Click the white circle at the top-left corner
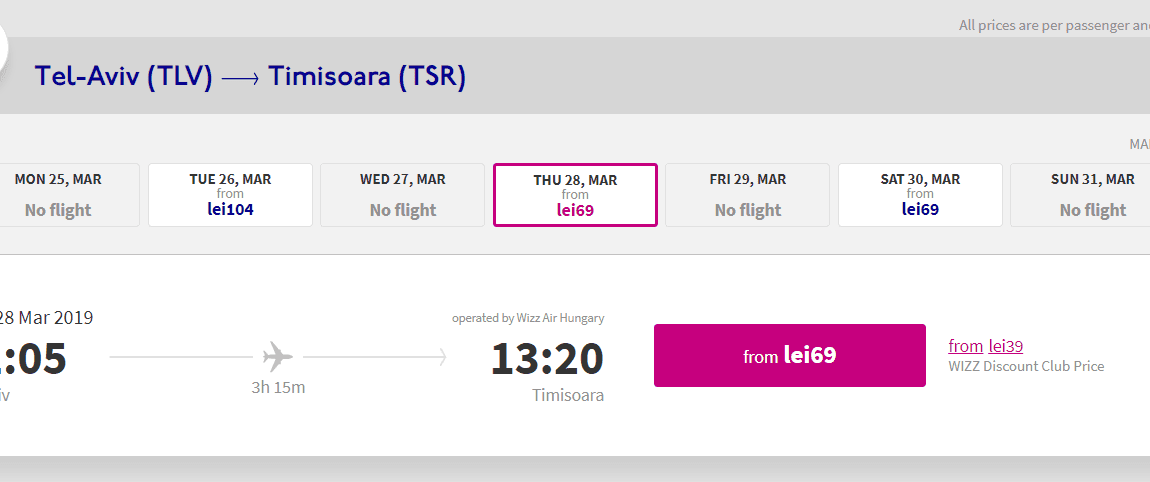Image resolution: width=1150 pixels, height=482 pixels. 2,48
